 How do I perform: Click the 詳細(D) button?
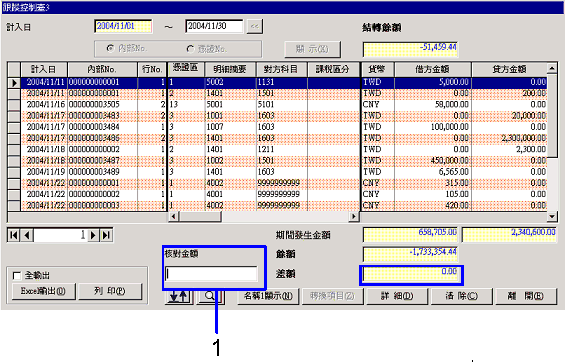[x=397, y=296]
